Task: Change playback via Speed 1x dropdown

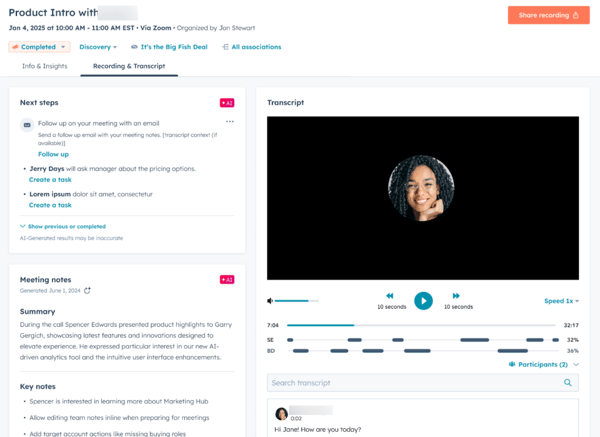Action: click(561, 301)
